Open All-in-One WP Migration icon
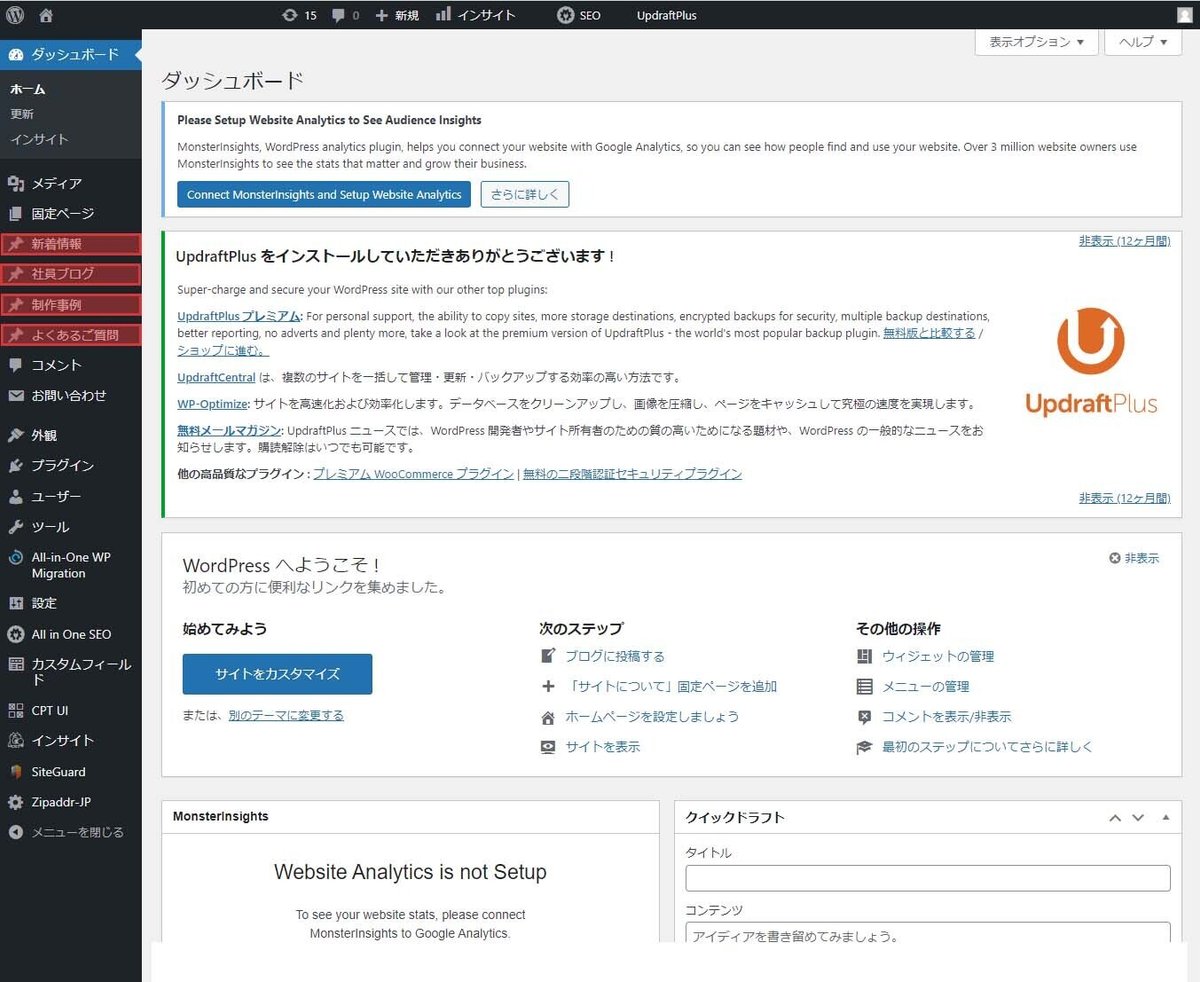This screenshot has height=982, width=1200. coord(15,557)
